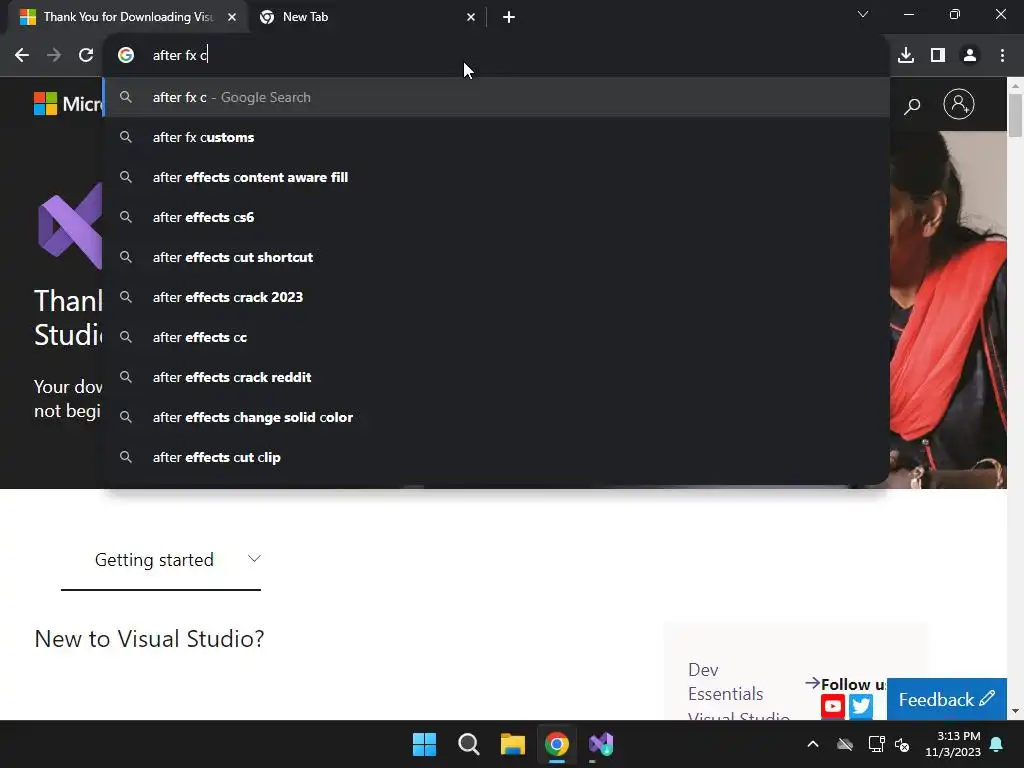Open File Explorer from the taskbar
1024x768 pixels.
coord(513,744)
